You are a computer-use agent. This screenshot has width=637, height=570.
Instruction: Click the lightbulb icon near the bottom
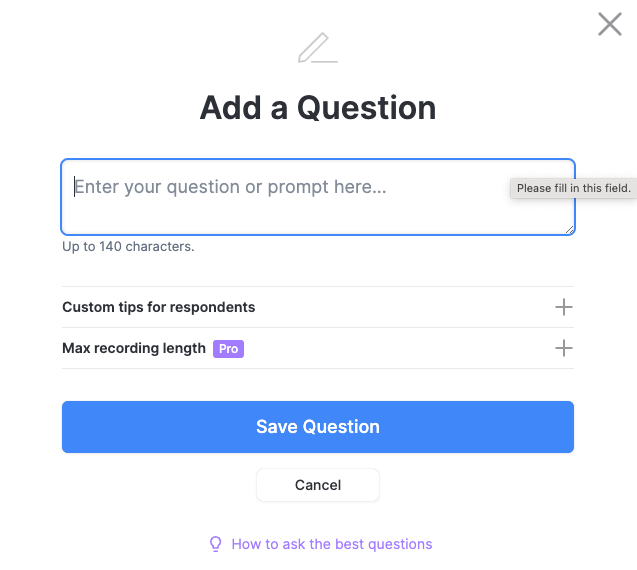click(x=215, y=544)
